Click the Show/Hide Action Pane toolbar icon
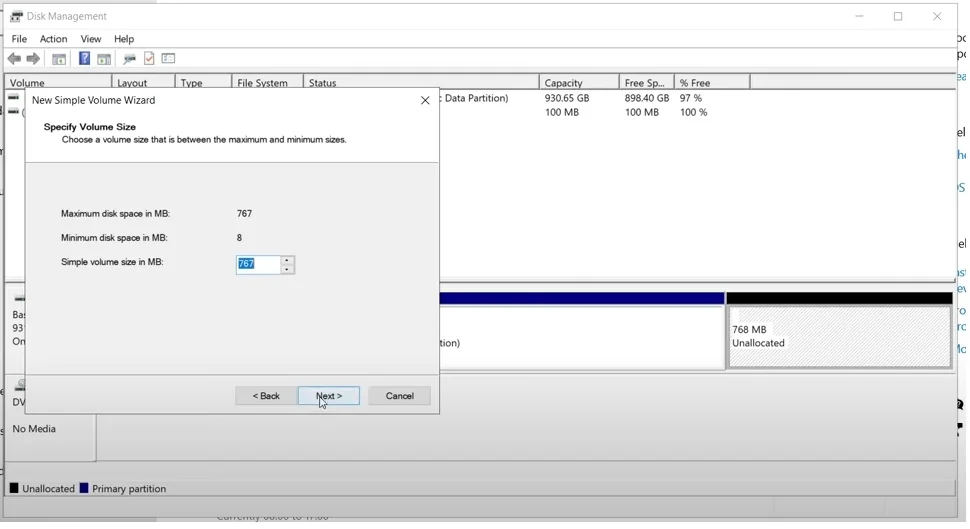The image size is (970, 529). 104,59
